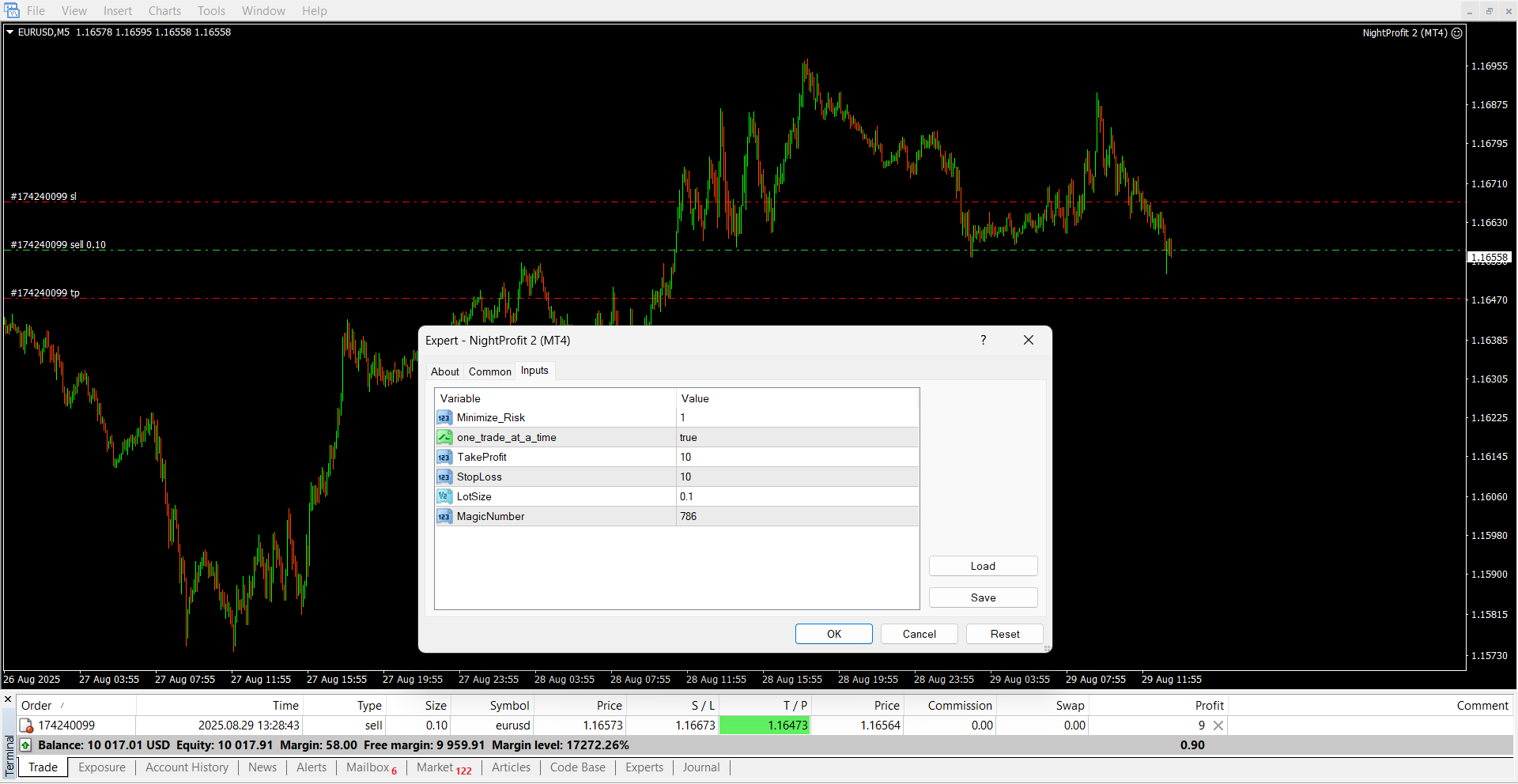
Task: Click the Load button
Action: pyautogui.click(x=983, y=567)
